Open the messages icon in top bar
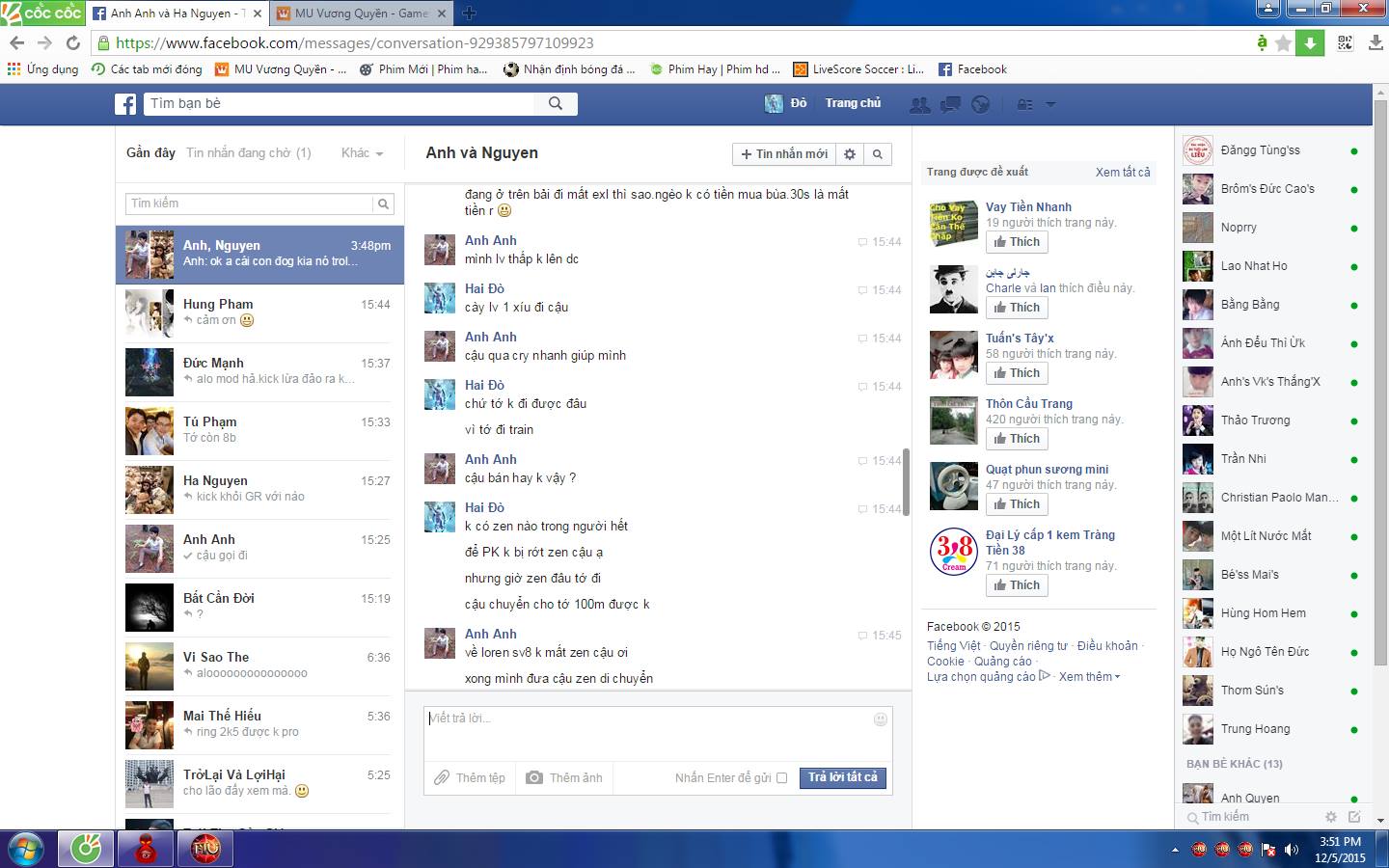Image resolution: width=1389 pixels, height=868 pixels. point(950,104)
